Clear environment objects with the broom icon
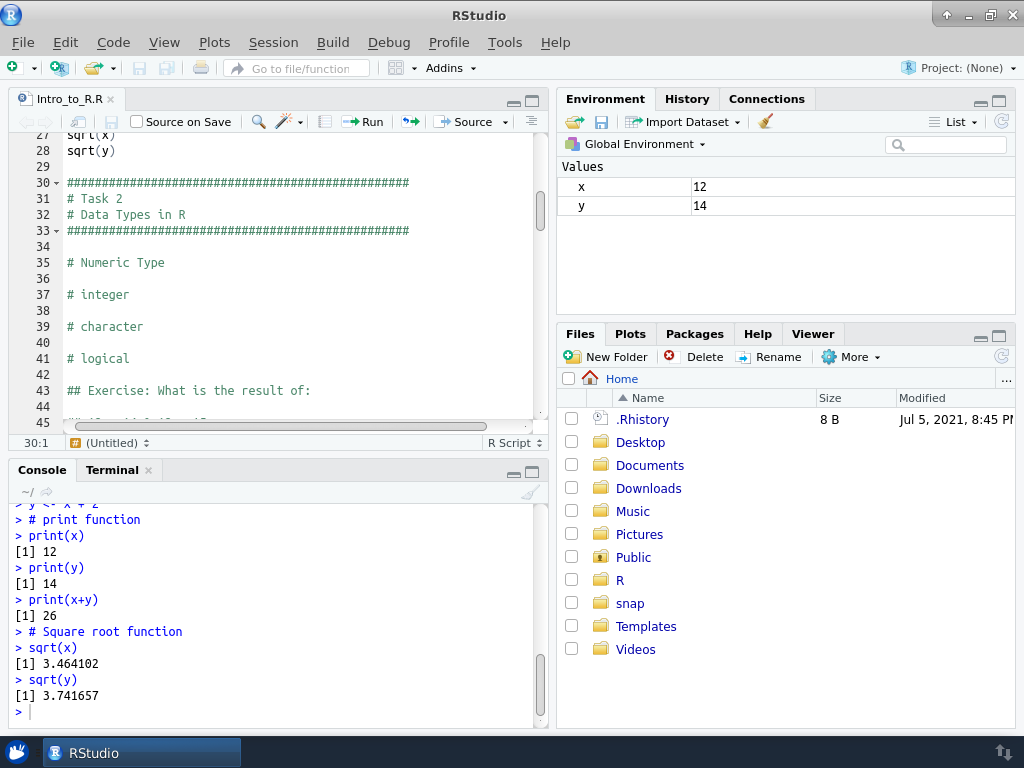The width and height of the screenshot is (1024, 768). coord(766,122)
